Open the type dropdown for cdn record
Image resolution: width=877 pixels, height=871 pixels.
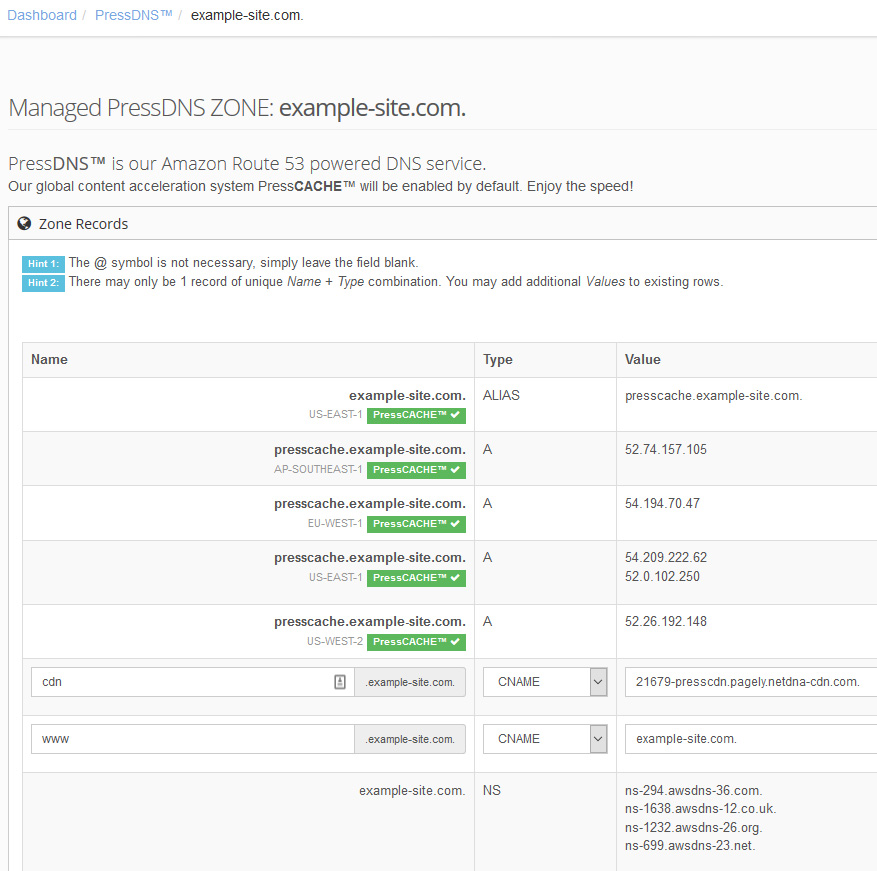[x=545, y=682]
